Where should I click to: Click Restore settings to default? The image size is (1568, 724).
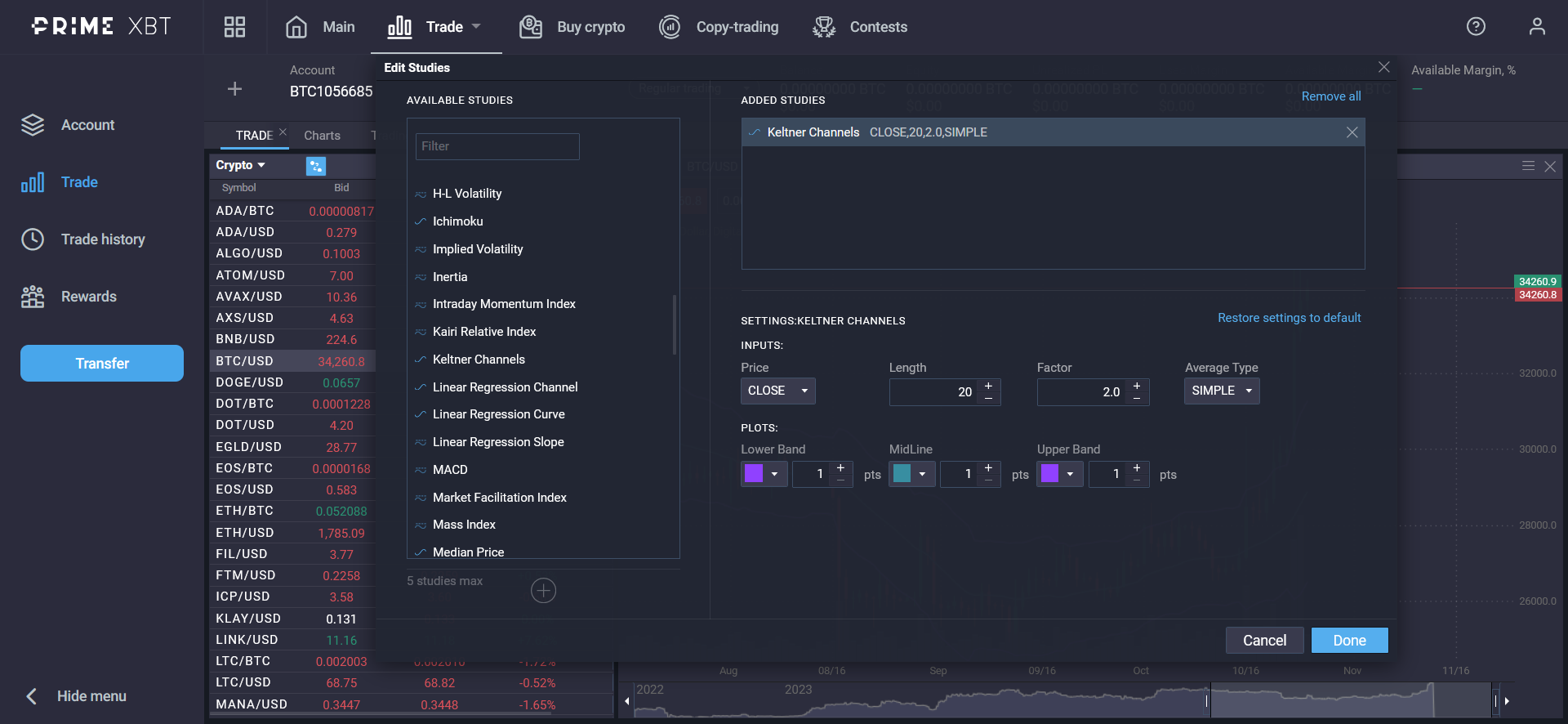tap(1290, 318)
